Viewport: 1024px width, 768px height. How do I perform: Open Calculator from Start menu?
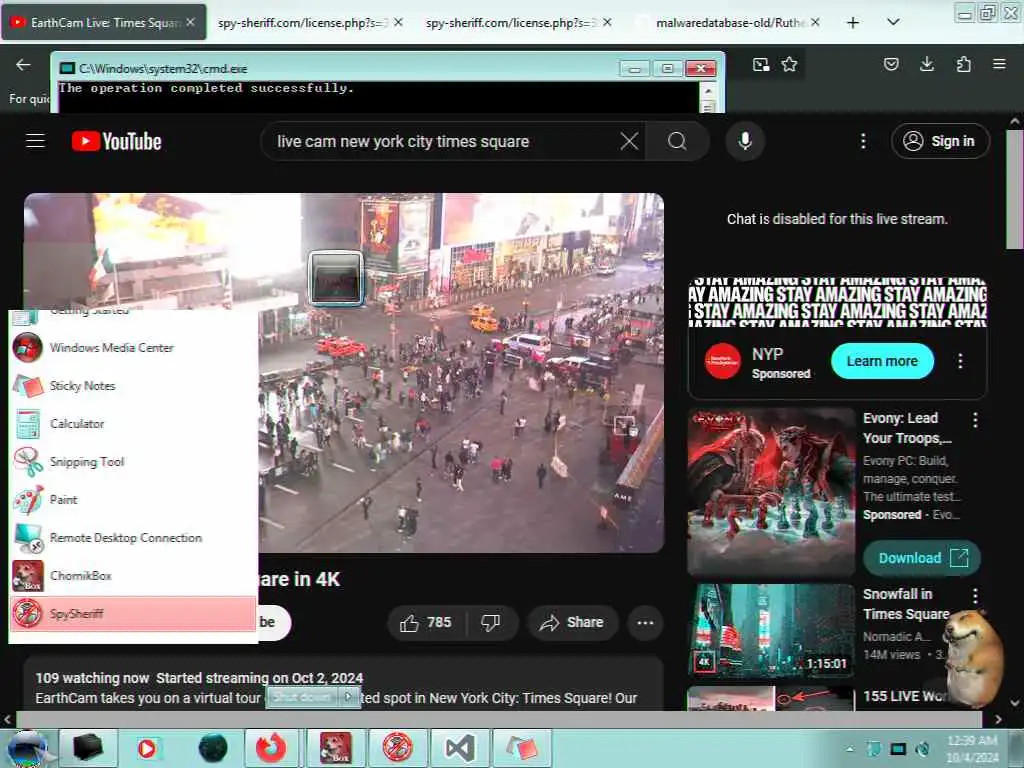tap(133, 423)
